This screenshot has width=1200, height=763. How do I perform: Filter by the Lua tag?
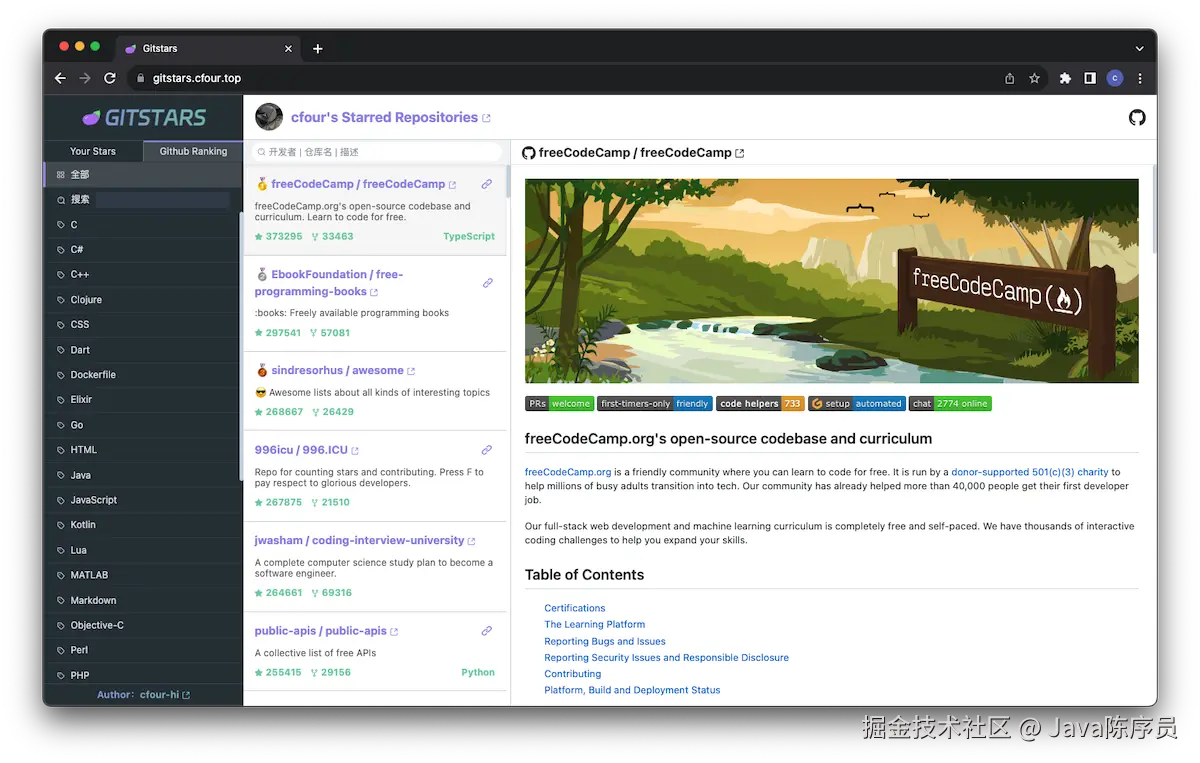(x=143, y=550)
